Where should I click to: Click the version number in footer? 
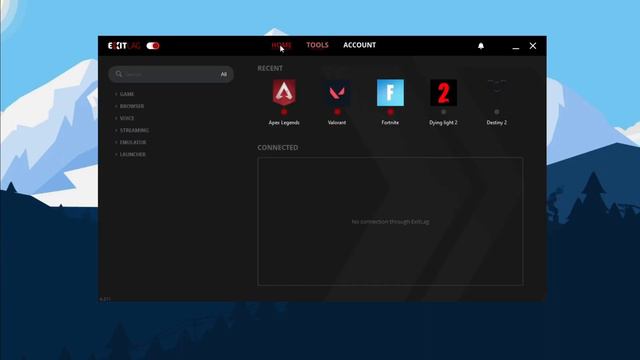[x=105, y=299]
